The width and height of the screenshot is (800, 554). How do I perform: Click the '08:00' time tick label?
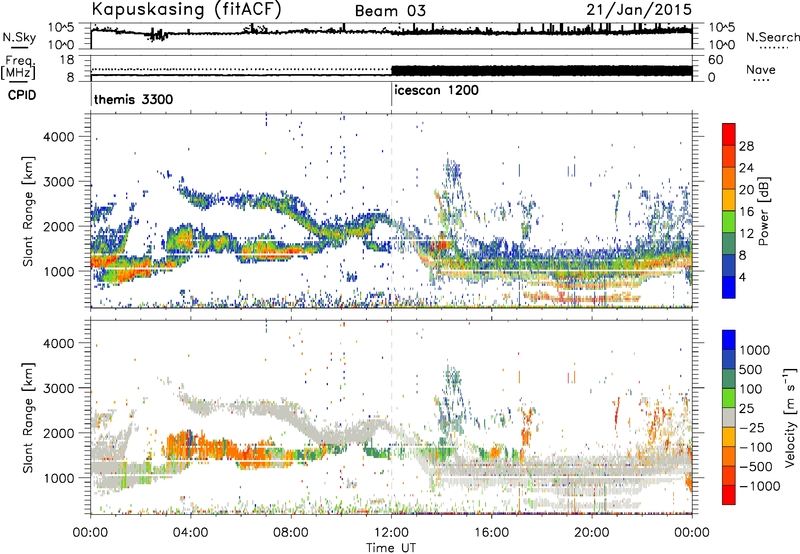coord(291,533)
